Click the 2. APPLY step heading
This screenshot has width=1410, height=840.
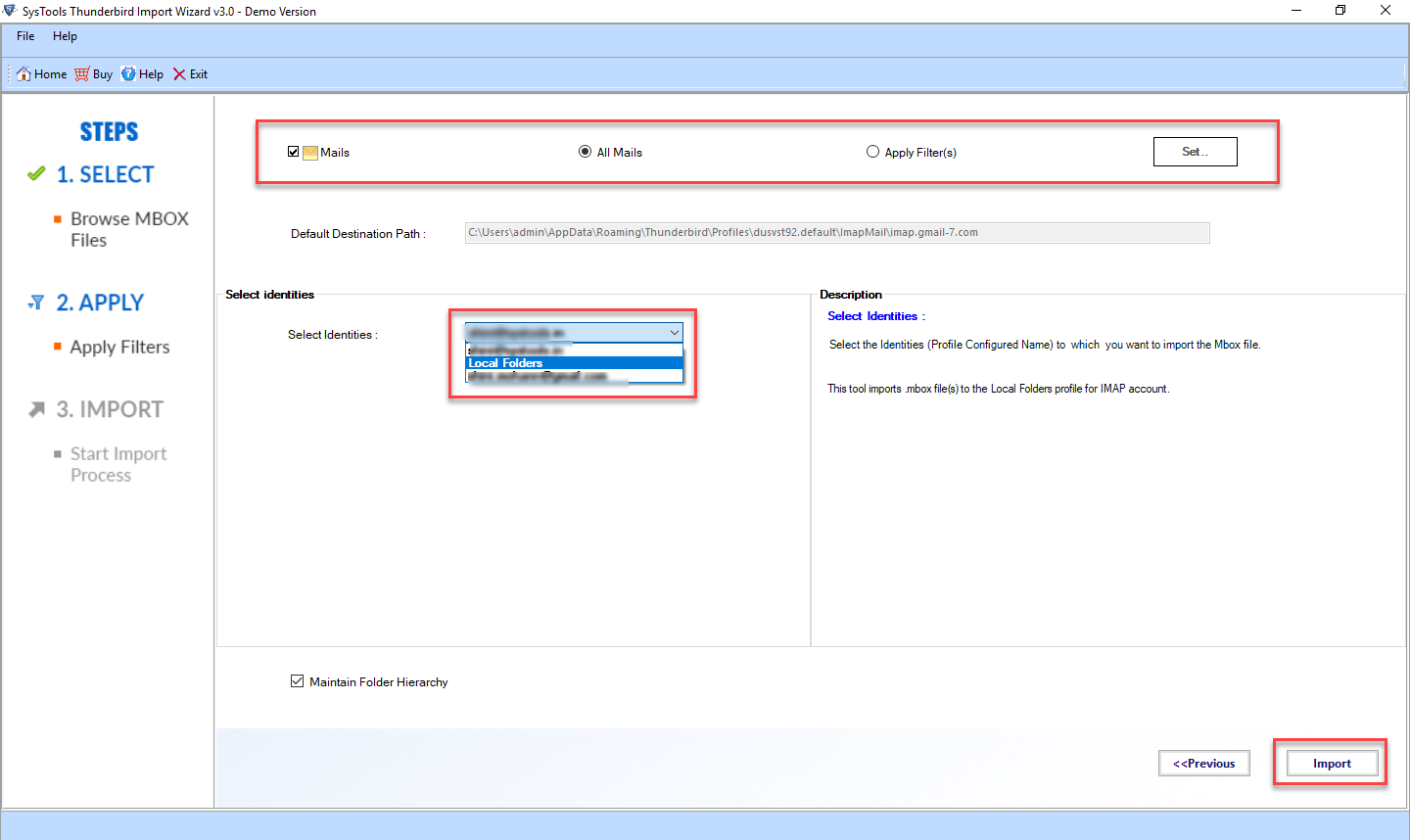100,303
